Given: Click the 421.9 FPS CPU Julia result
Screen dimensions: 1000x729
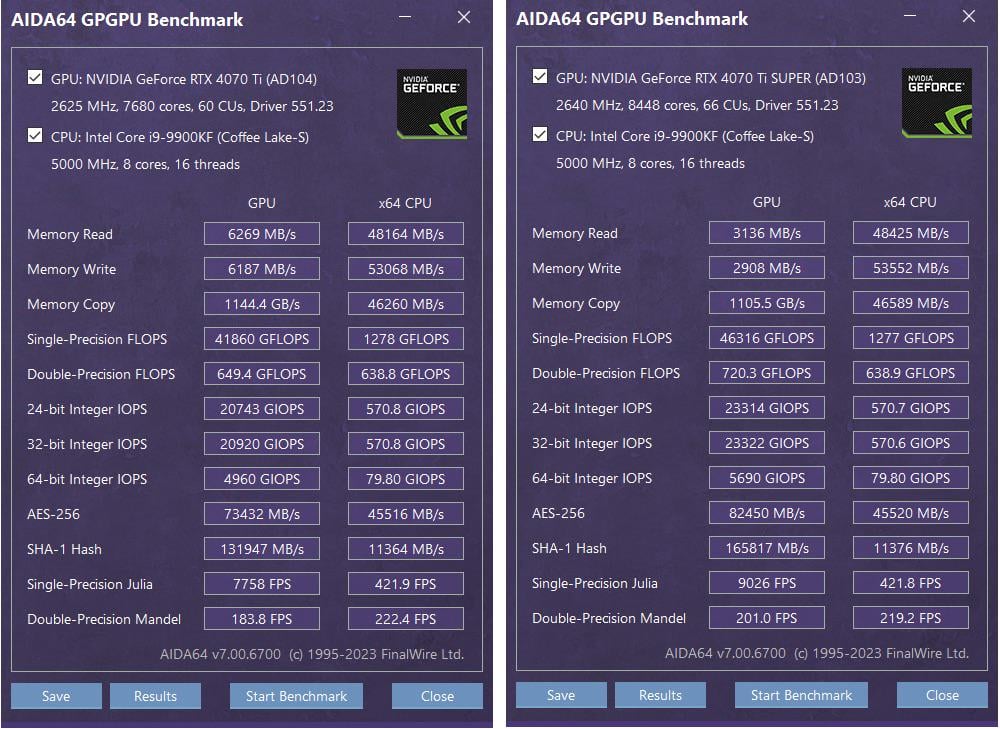Looking at the screenshot, I should pos(406,584).
